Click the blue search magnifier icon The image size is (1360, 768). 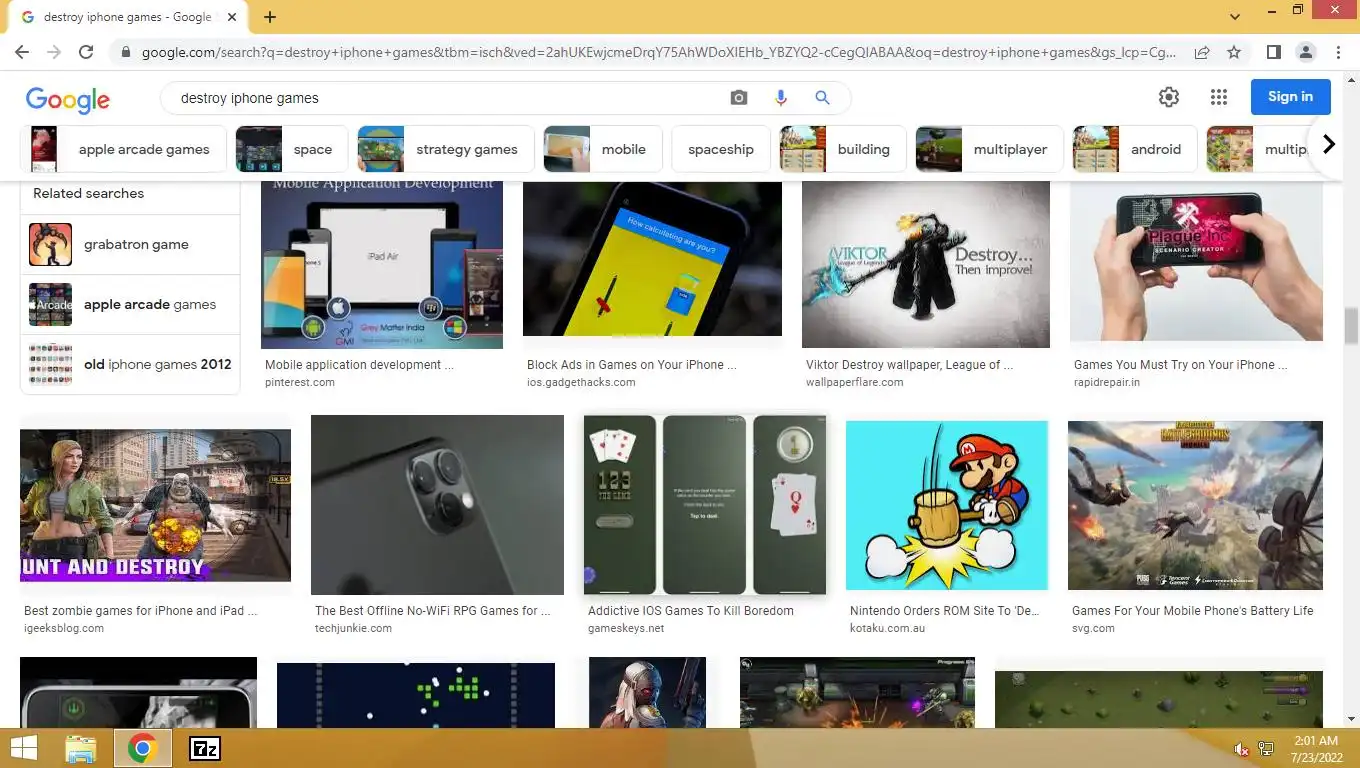tap(822, 97)
